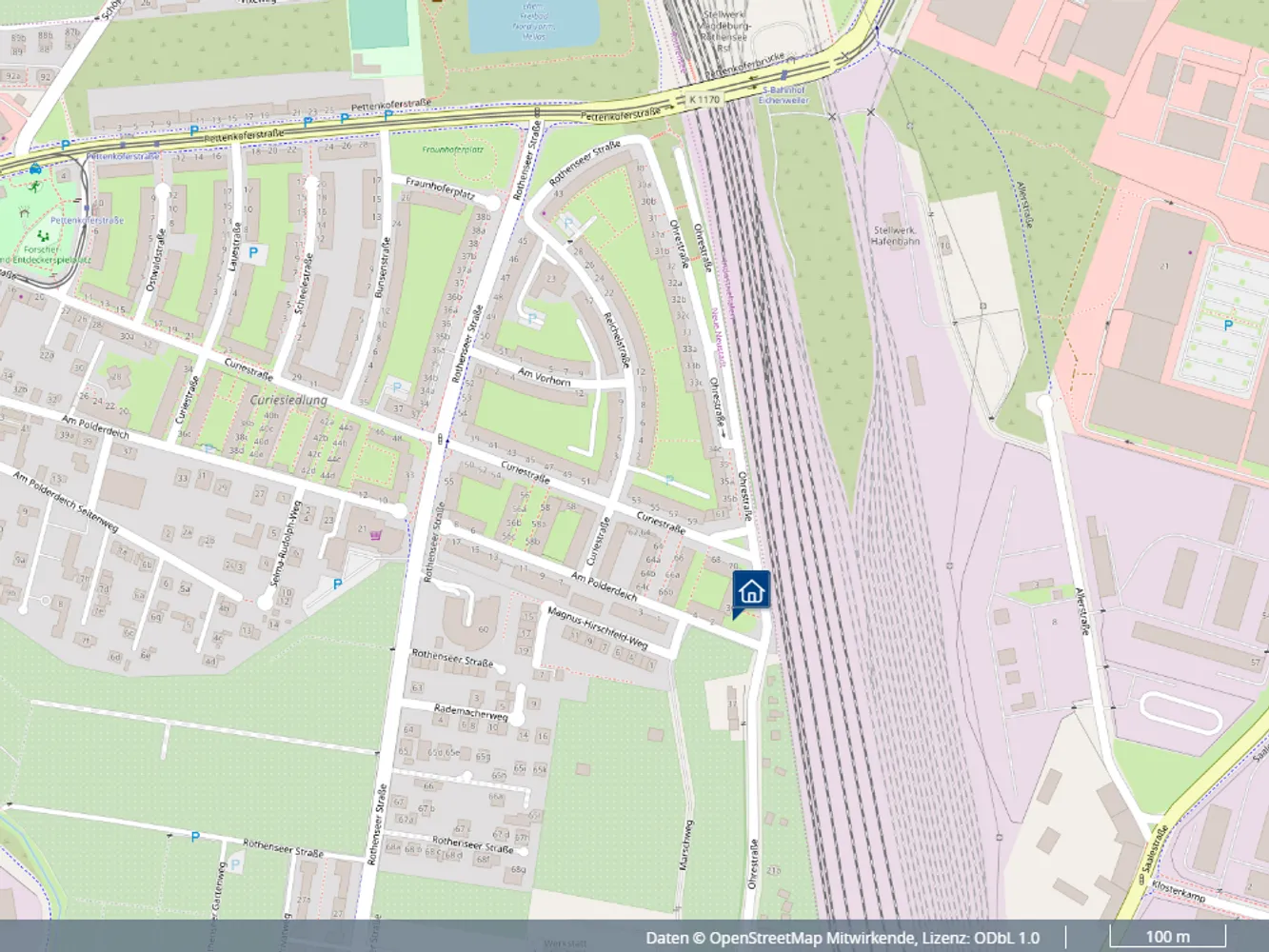Viewport: 1269px width, 952px height.
Task: Click the parking symbol in the large eastern car park
Action: pyautogui.click(x=1227, y=326)
